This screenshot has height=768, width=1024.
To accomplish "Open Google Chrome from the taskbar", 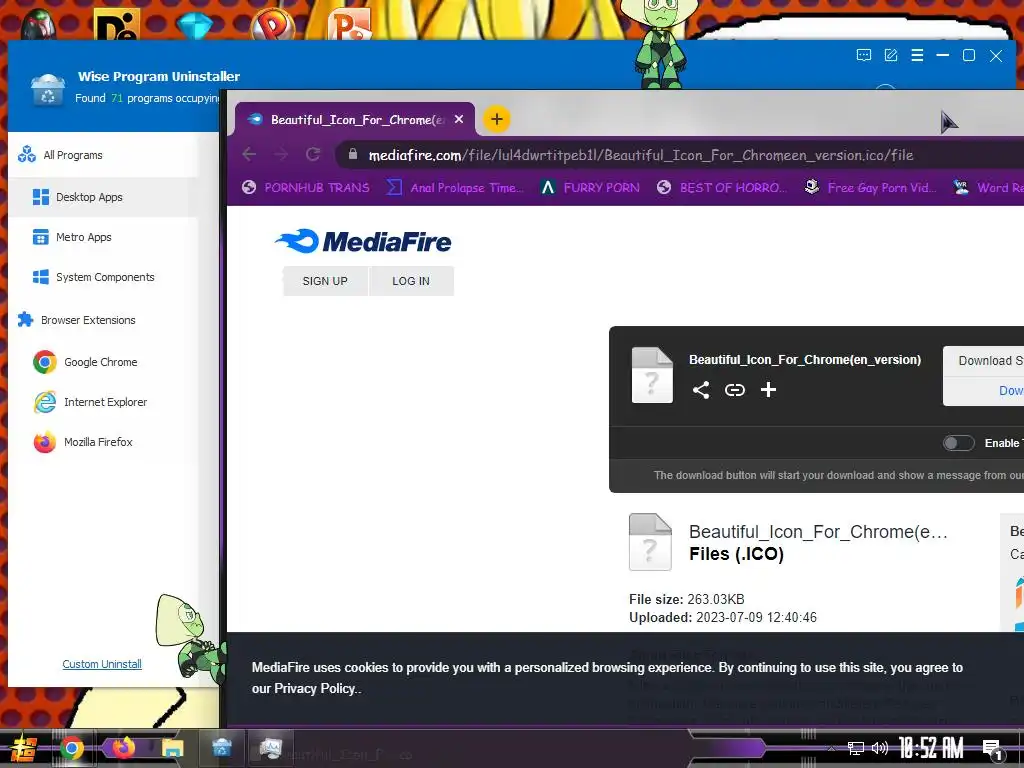I will coord(72,748).
